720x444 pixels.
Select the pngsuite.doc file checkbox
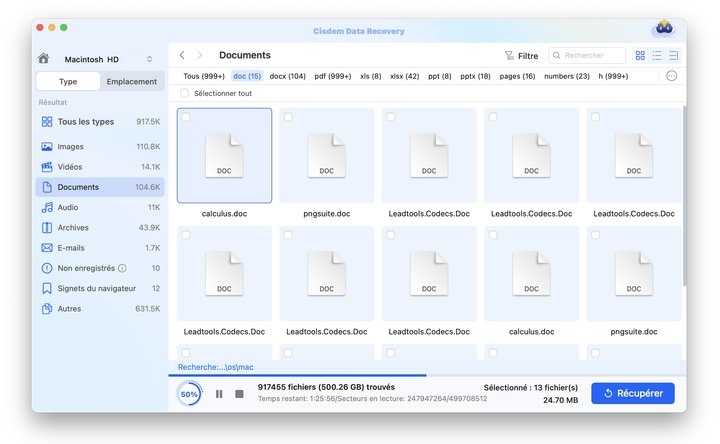pyautogui.click(x=288, y=118)
